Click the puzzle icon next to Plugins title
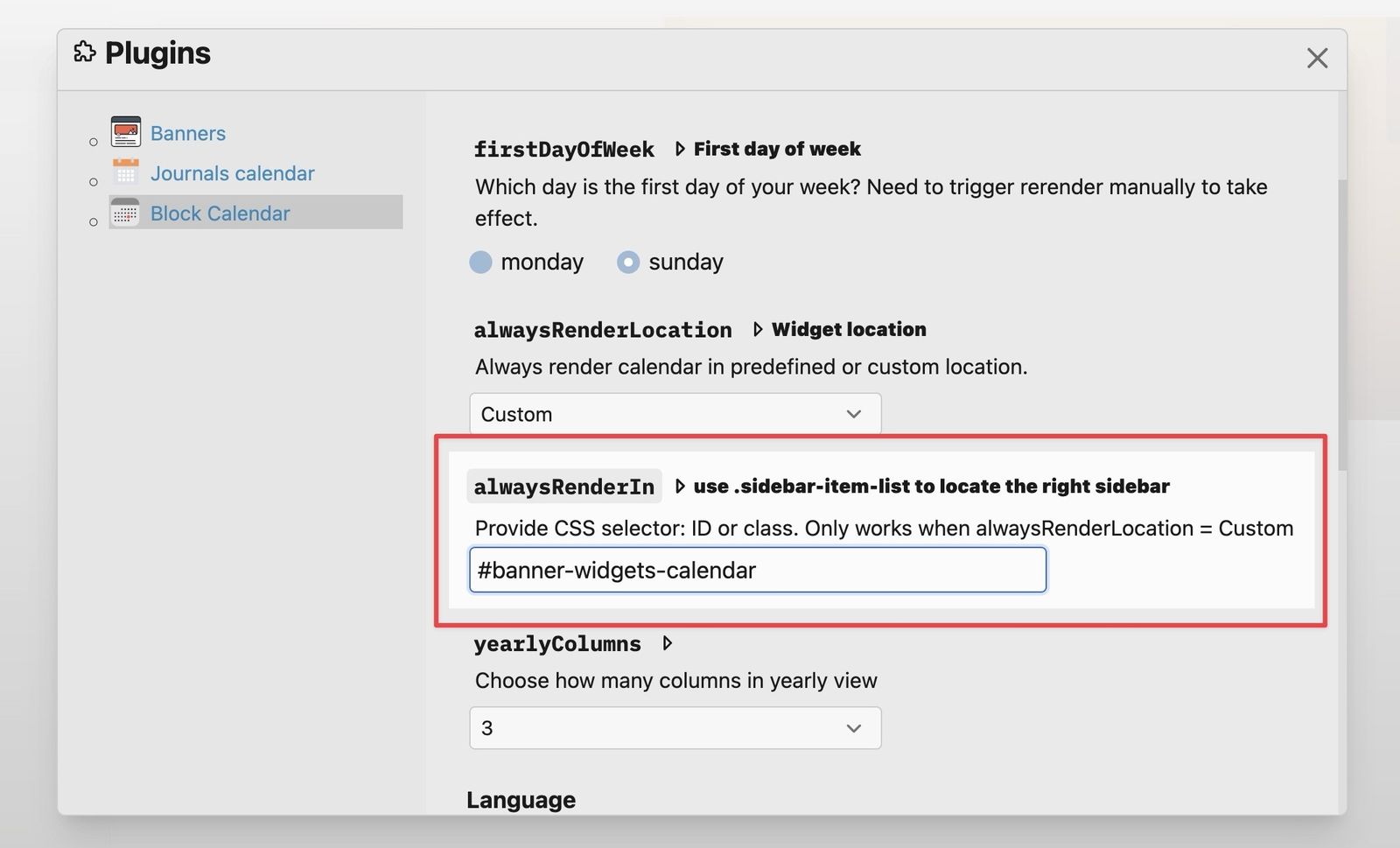Image resolution: width=1400 pixels, height=848 pixels. click(x=84, y=53)
